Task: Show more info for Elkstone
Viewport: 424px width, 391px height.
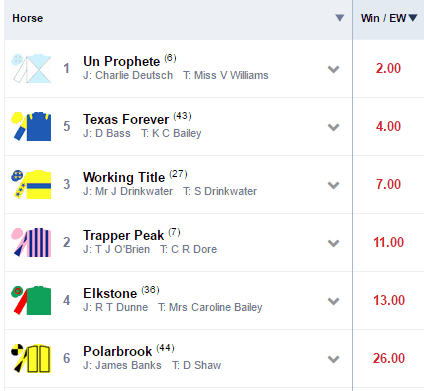Action: click(333, 301)
